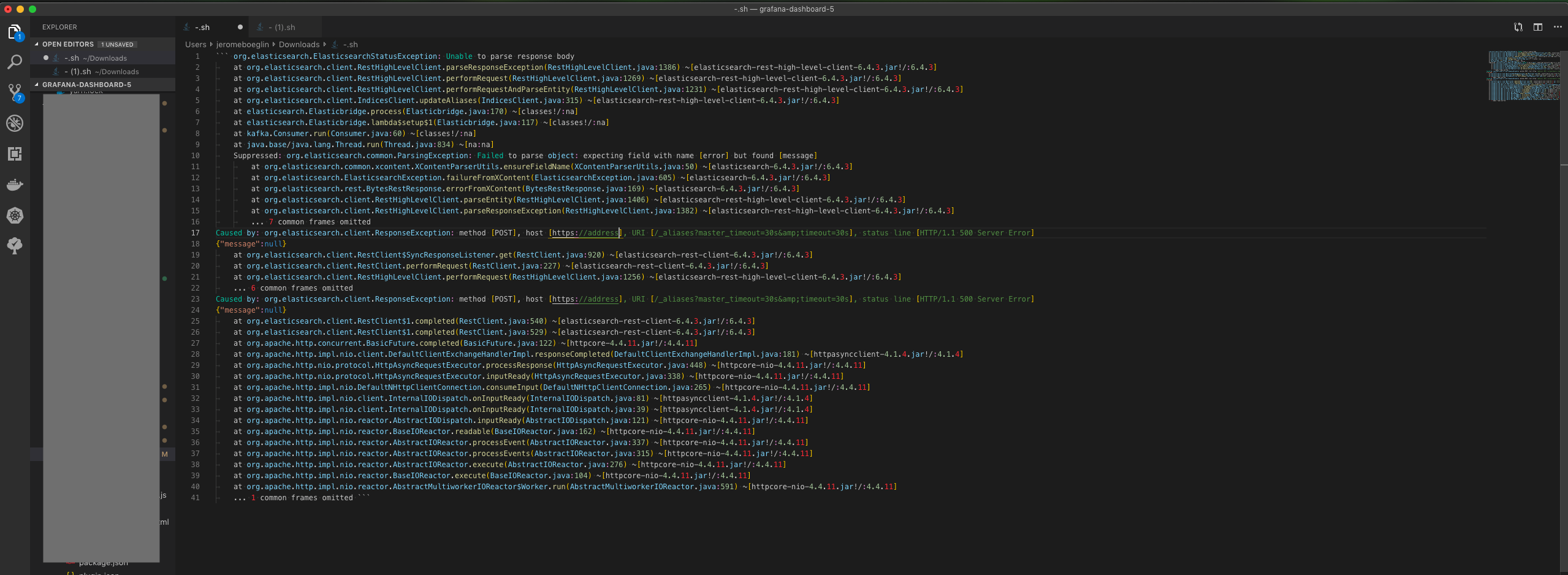Image resolution: width=1568 pixels, height=575 pixels.
Task: Click 'Suppressed' text on line 10
Action: (256, 156)
